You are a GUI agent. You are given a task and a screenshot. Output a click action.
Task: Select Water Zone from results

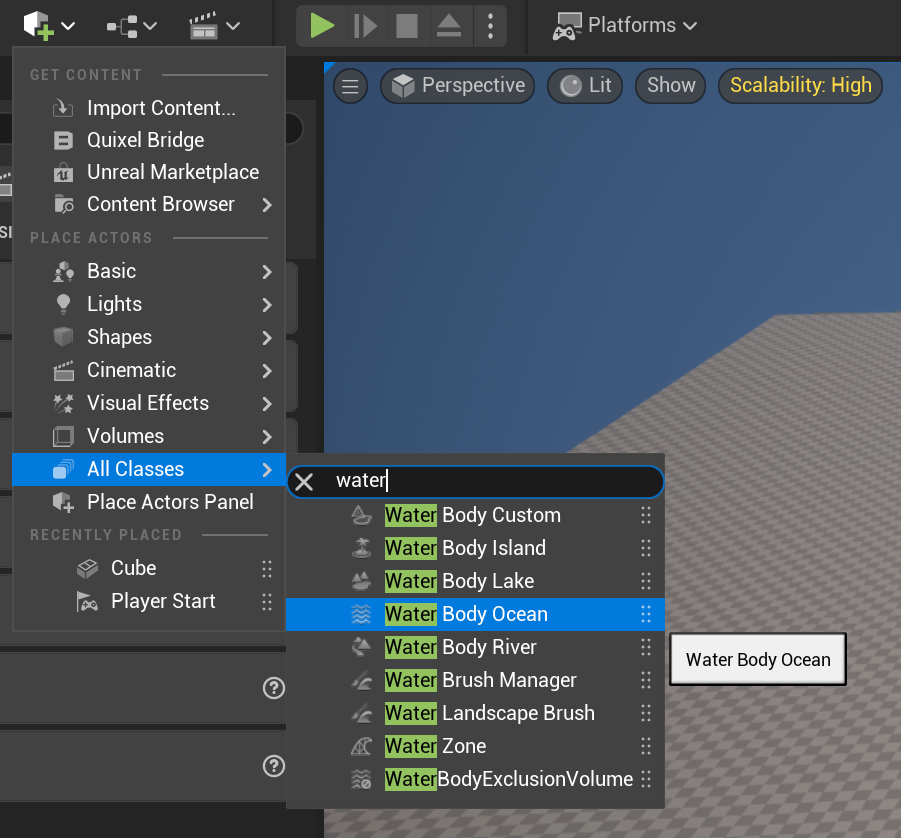point(475,746)
